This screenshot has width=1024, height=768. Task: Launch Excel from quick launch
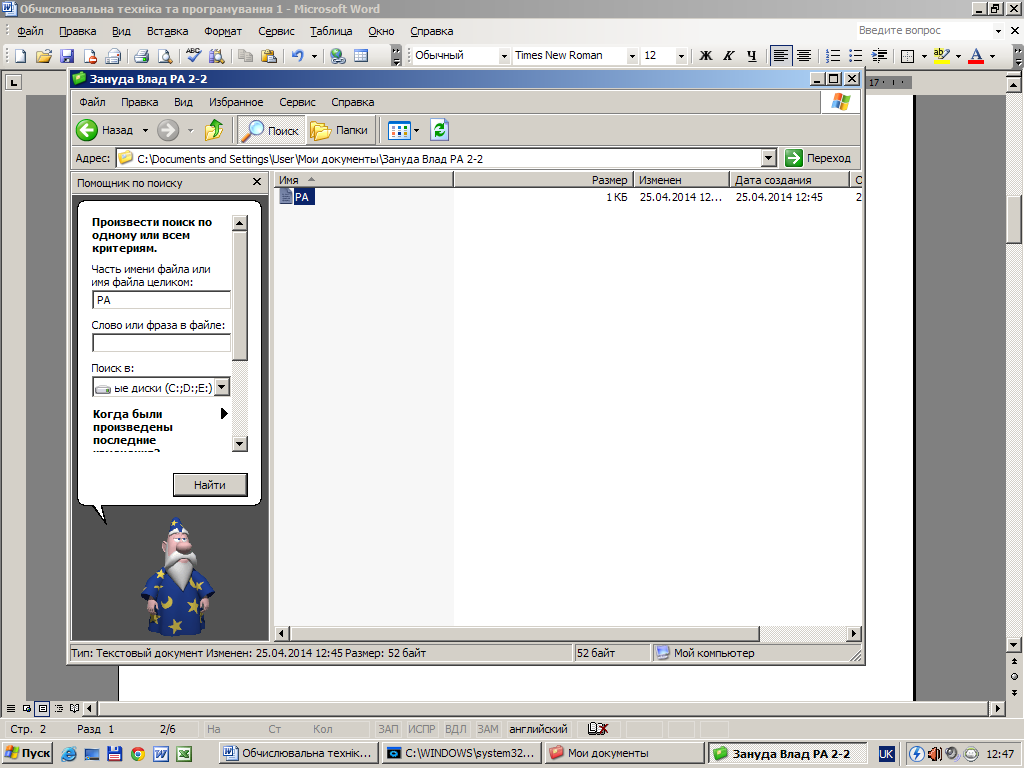[184, 754]
